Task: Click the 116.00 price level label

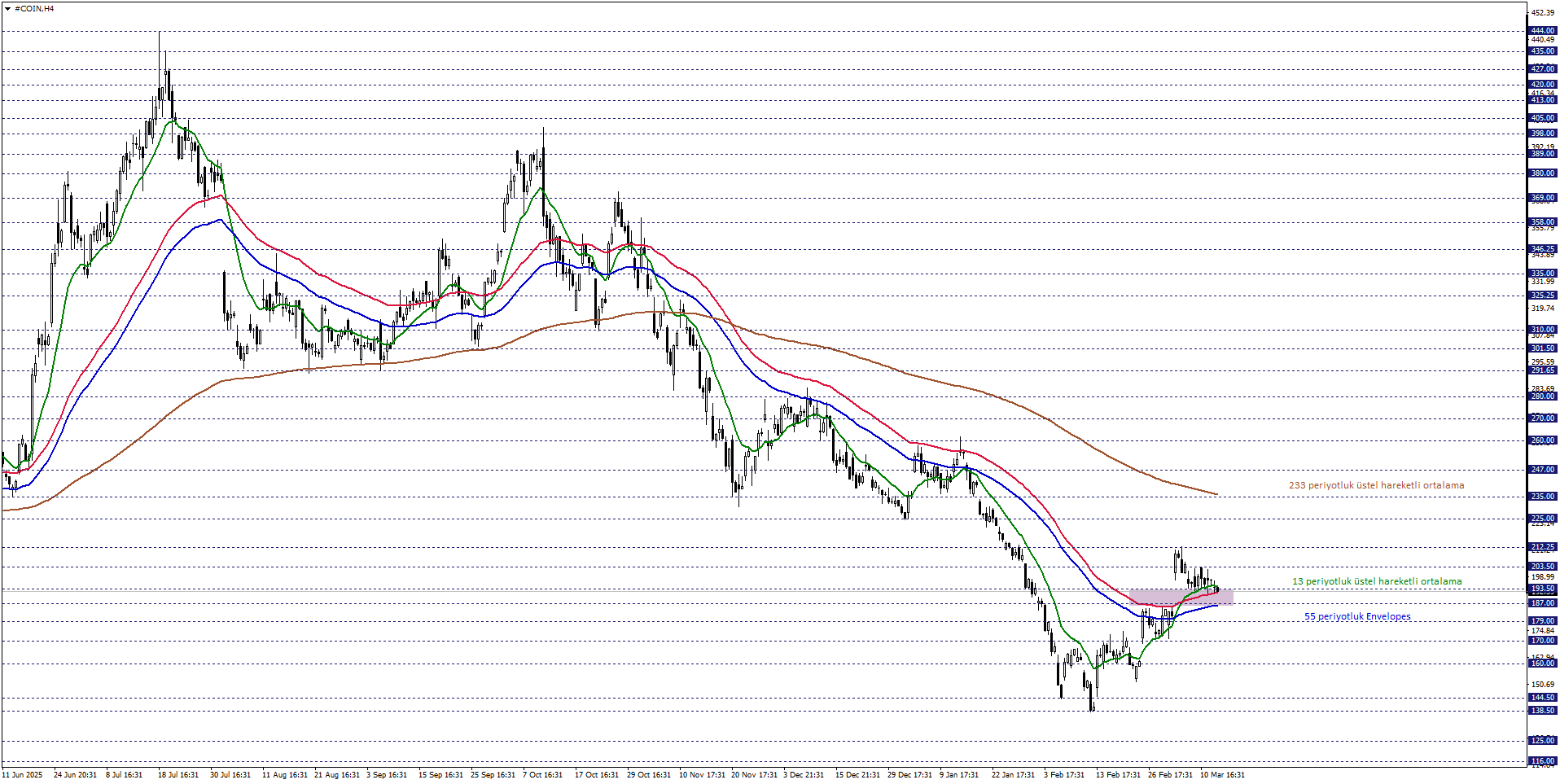Action: (1542, 761)
